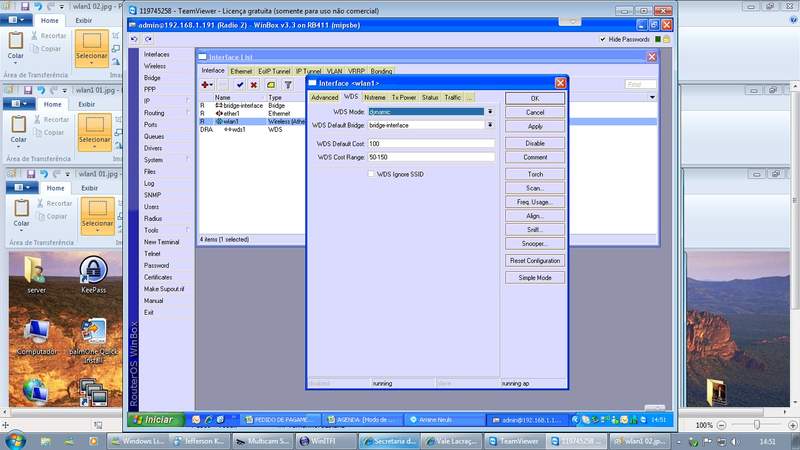
Task: Click the Freq. Usage... button
Action: pos(535,202)
